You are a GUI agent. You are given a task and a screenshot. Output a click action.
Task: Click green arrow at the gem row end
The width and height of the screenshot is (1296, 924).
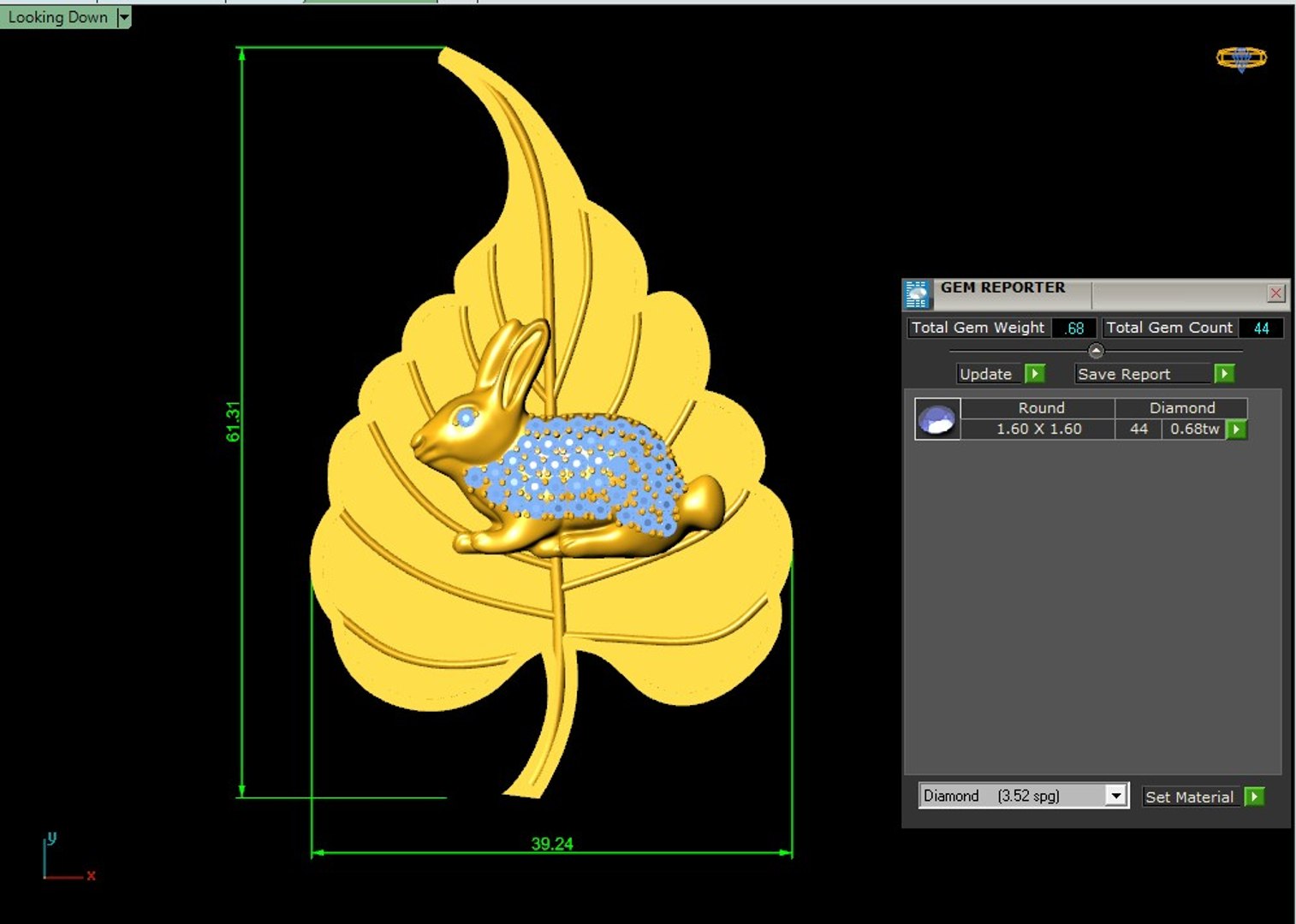pyautogui.click(x=1236, y=429)
